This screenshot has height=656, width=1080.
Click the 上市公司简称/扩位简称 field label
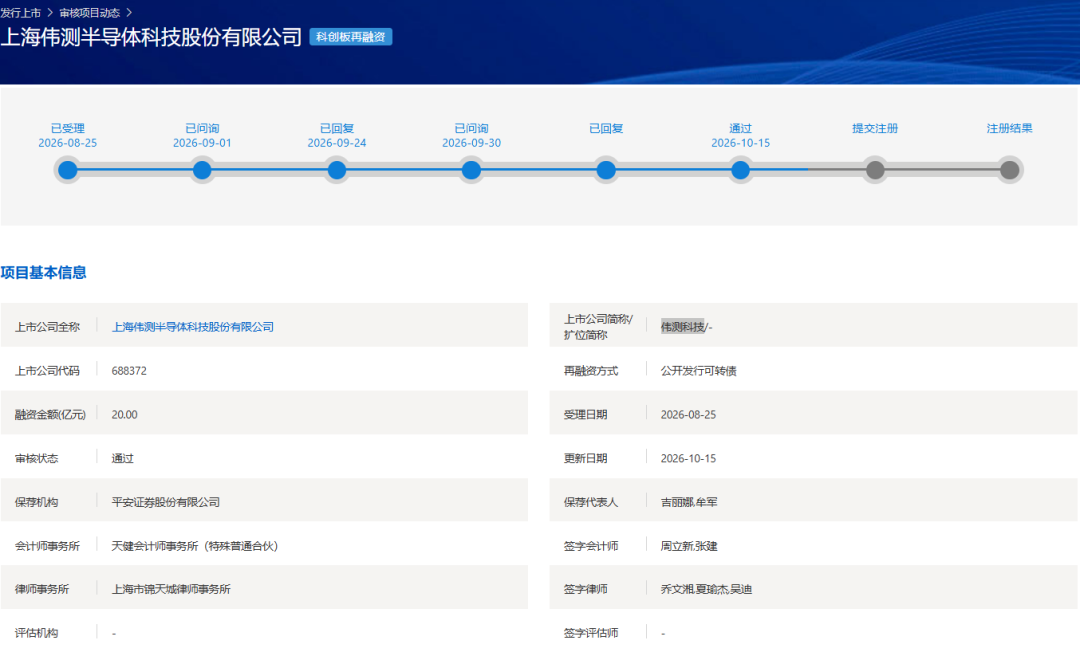point(598,327)
